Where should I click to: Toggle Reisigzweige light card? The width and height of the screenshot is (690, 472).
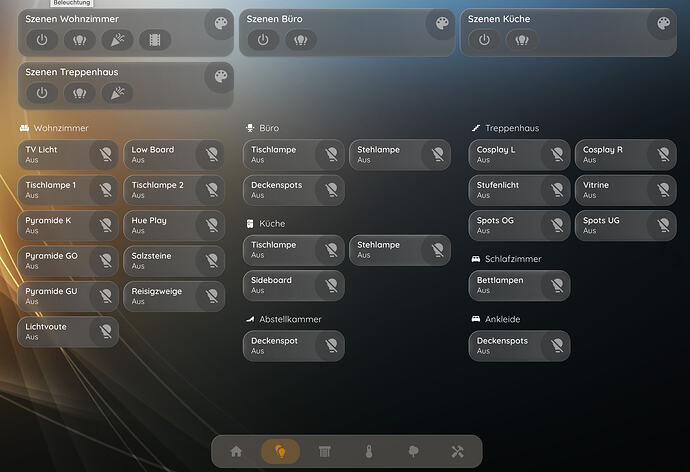point(174,296)
